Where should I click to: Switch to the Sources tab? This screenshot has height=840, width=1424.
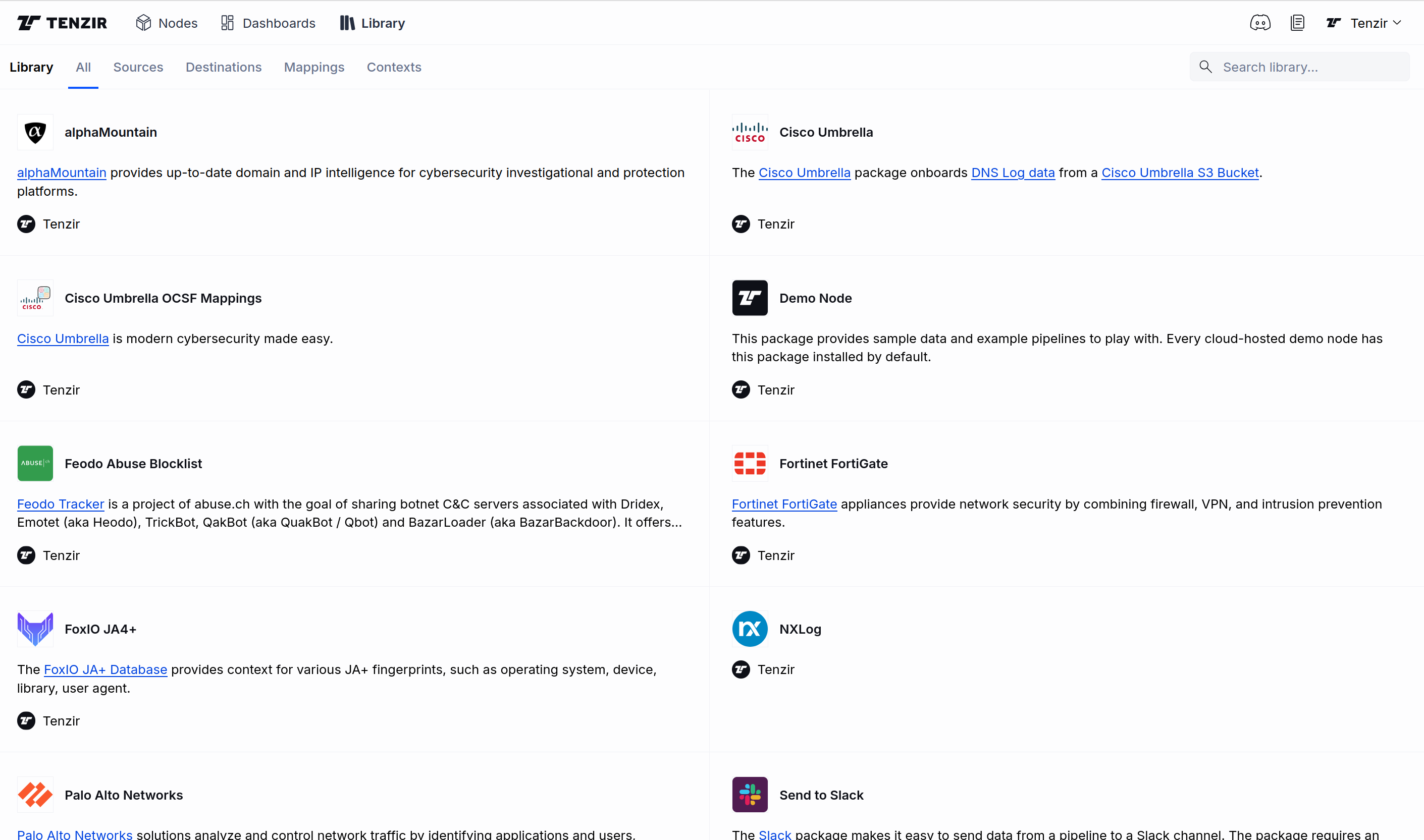[138, 68]
